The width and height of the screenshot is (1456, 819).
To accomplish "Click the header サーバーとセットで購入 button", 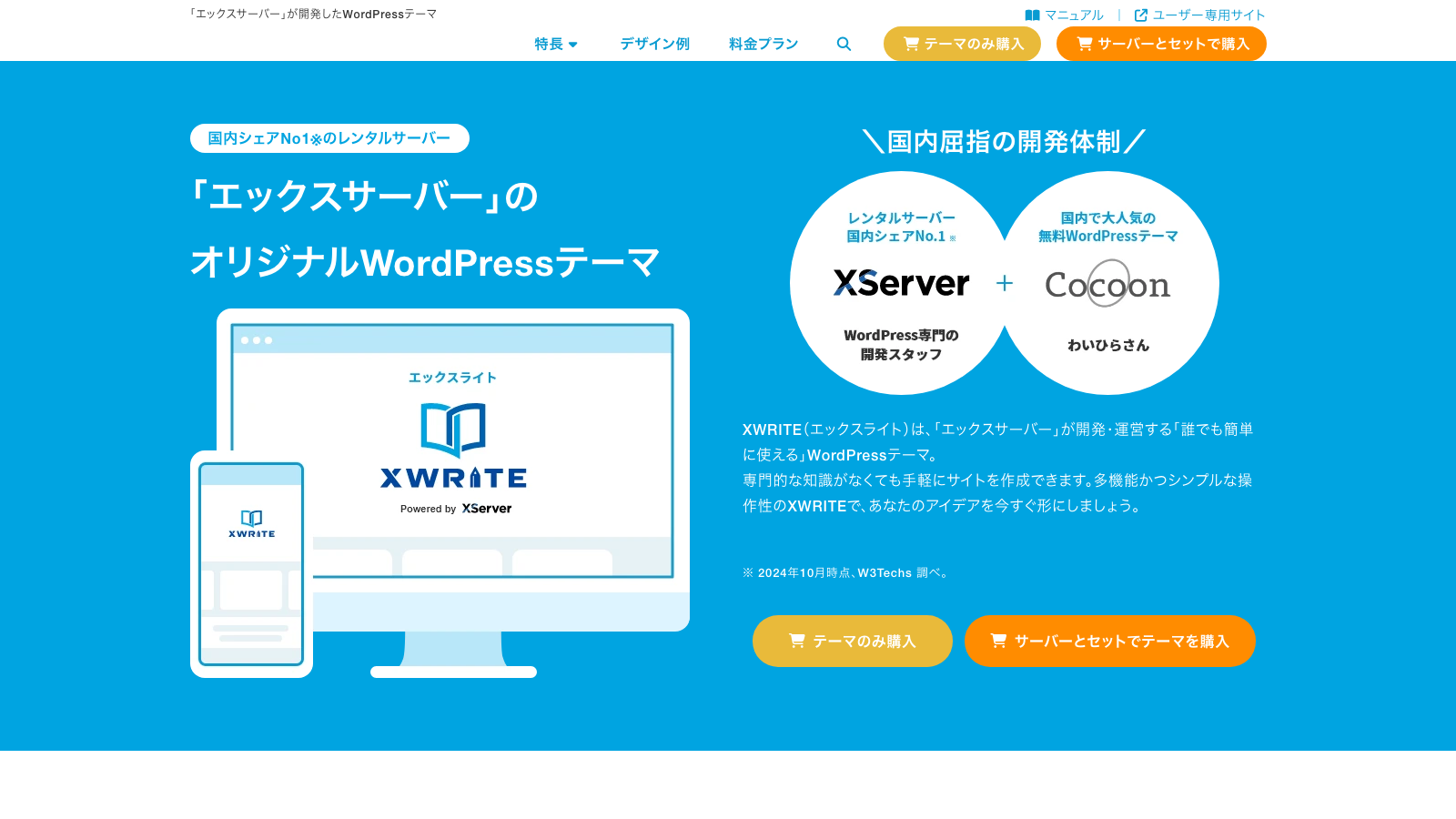I will [1161, 44].
